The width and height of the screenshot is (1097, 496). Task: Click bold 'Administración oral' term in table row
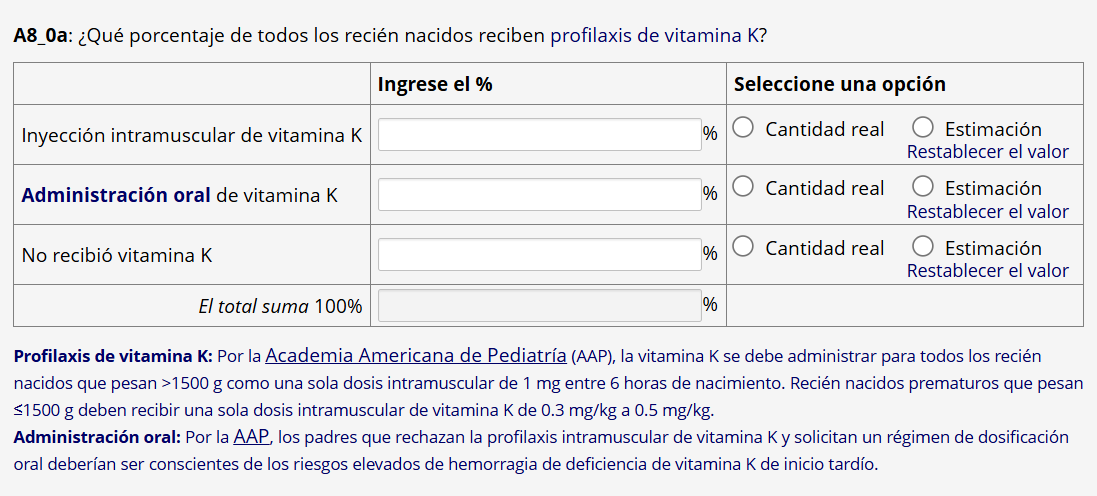116,195
